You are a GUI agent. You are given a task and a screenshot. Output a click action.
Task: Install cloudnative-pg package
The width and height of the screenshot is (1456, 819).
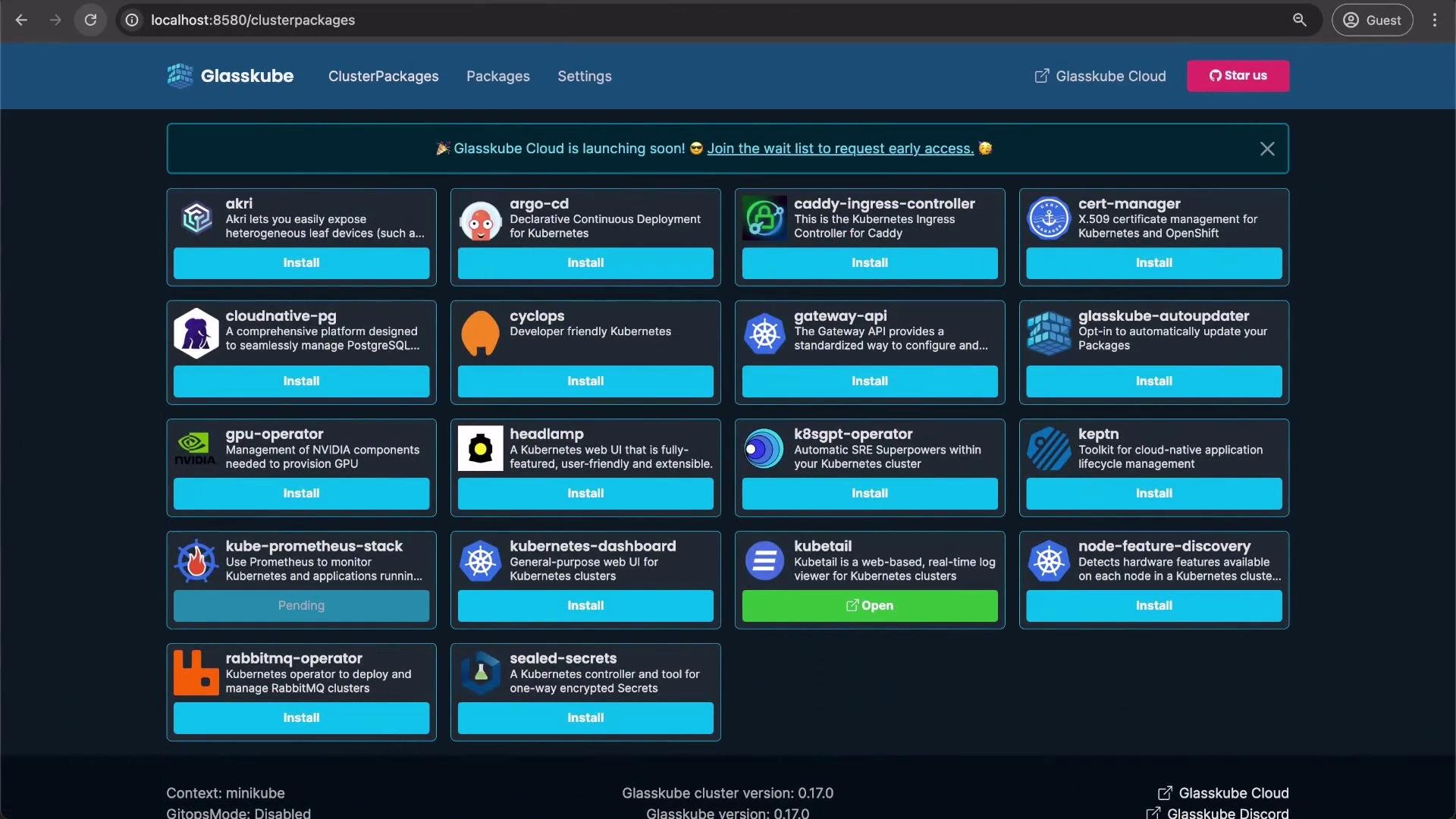[x=301, y=381]
